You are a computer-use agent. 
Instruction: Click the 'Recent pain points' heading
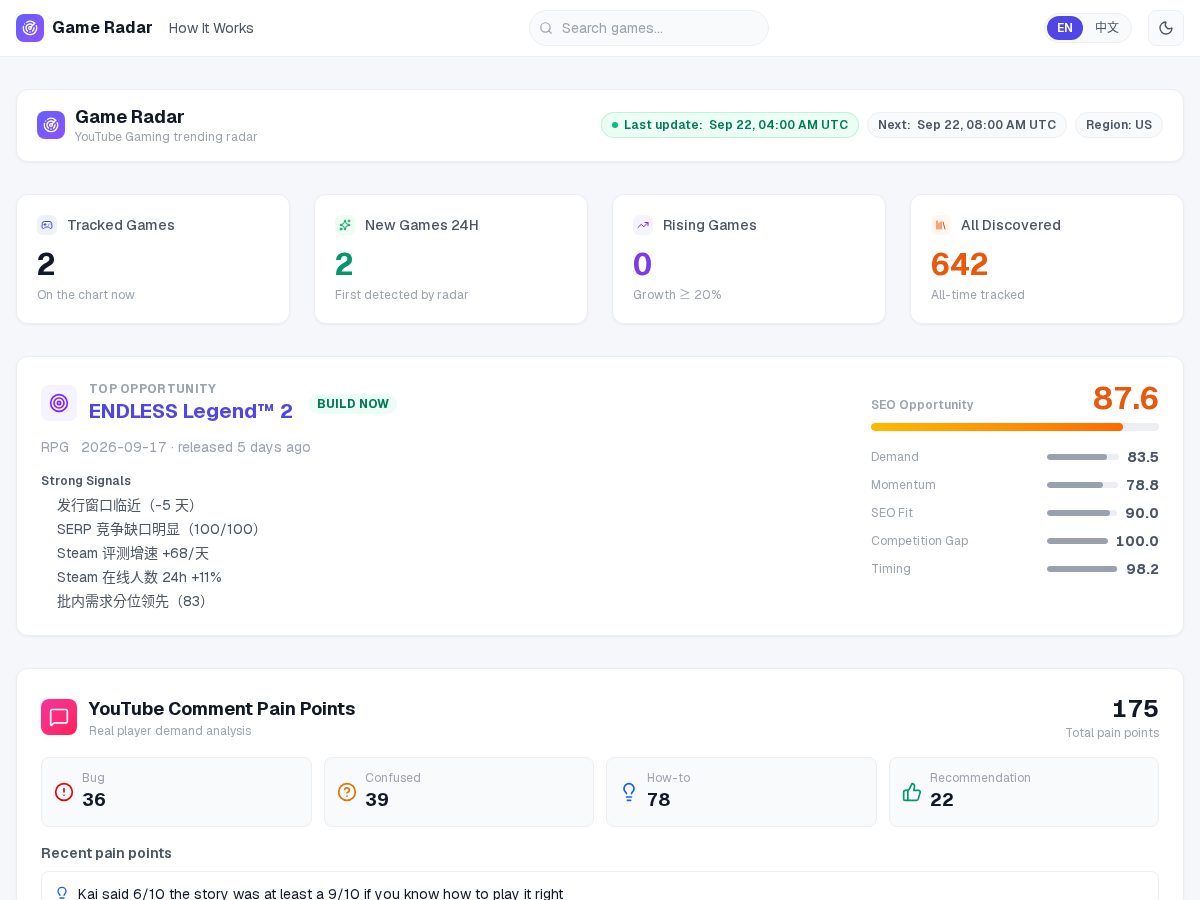[106, 853]
